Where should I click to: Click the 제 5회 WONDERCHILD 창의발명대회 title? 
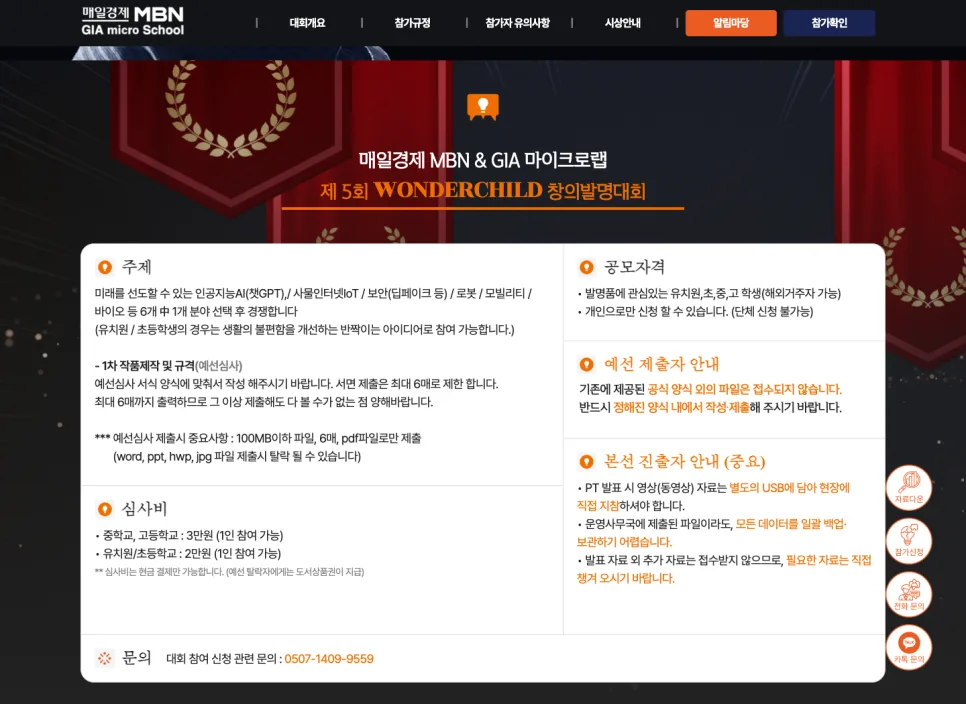483,190
